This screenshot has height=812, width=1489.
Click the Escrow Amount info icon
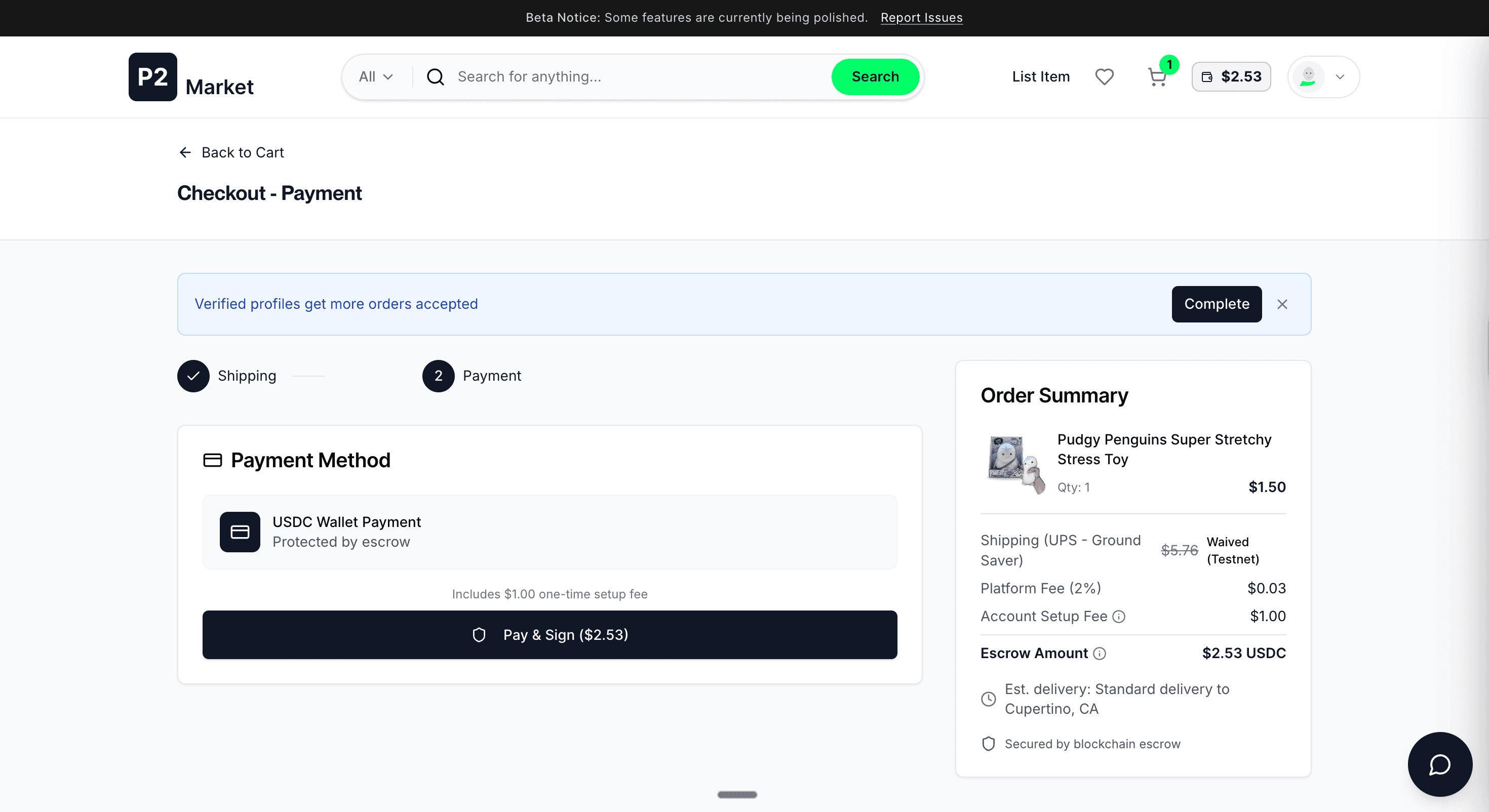click(x=1099, y=654)
